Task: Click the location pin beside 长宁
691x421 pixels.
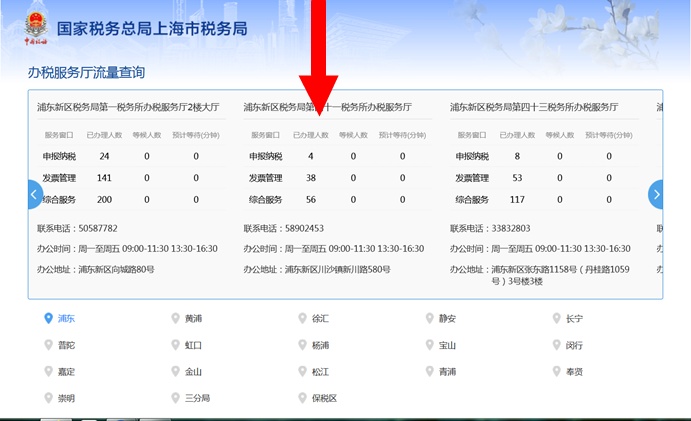Action: pos(557,318)
